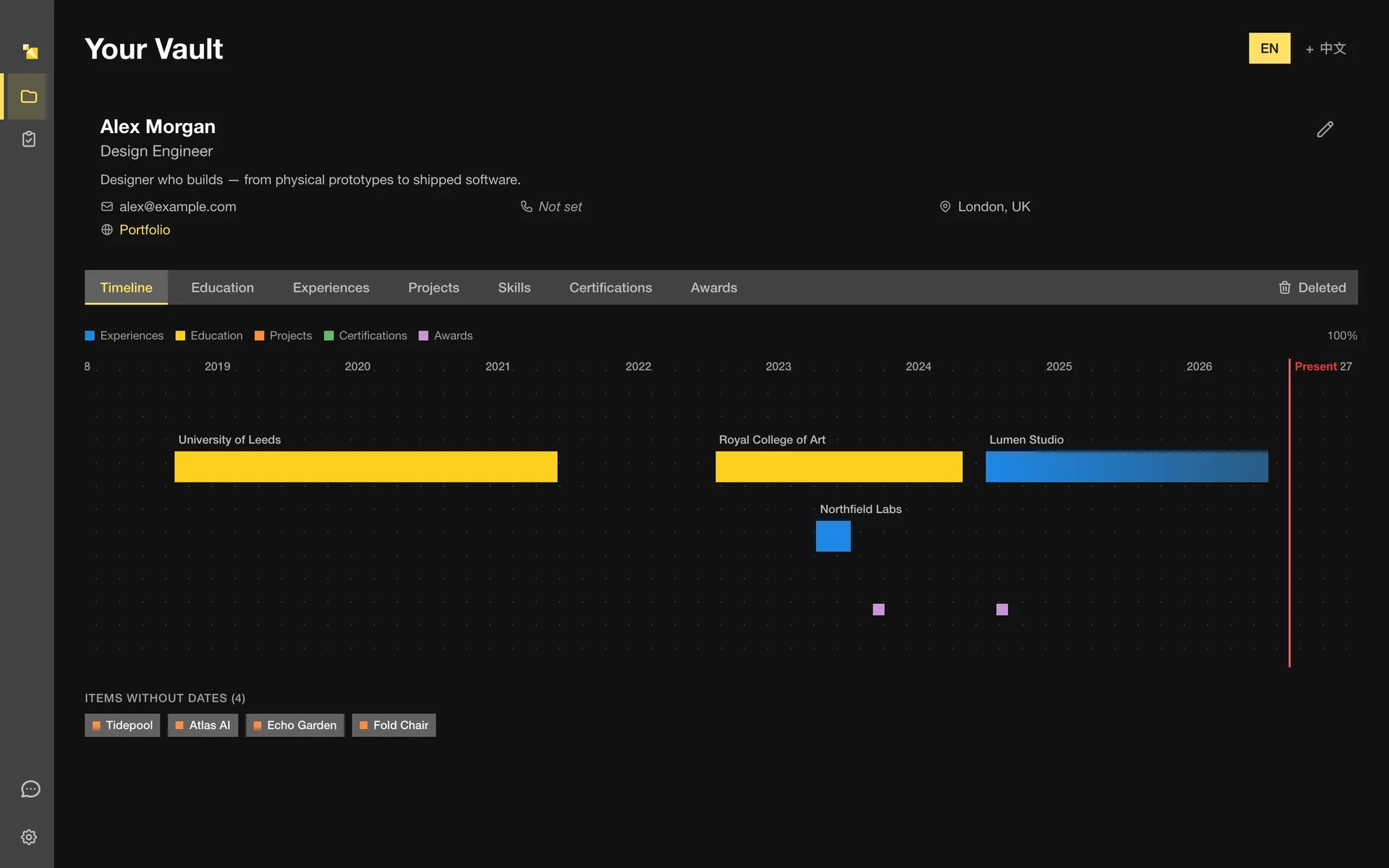Click the Northfield Labs timeline block
Screen dimensions: 1389x868
click(x=833, y=536)
